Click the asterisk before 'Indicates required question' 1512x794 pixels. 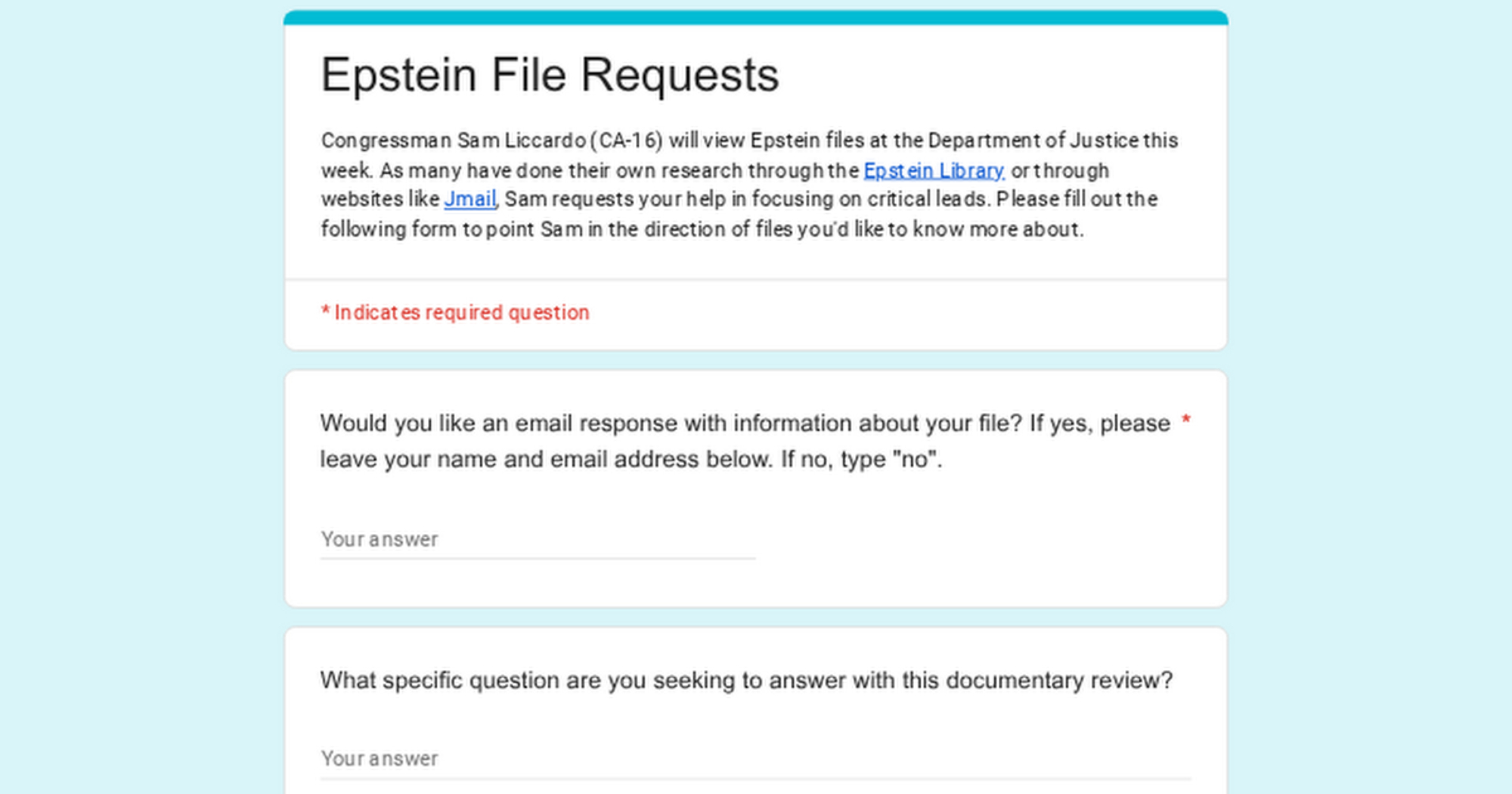point(325,312)
